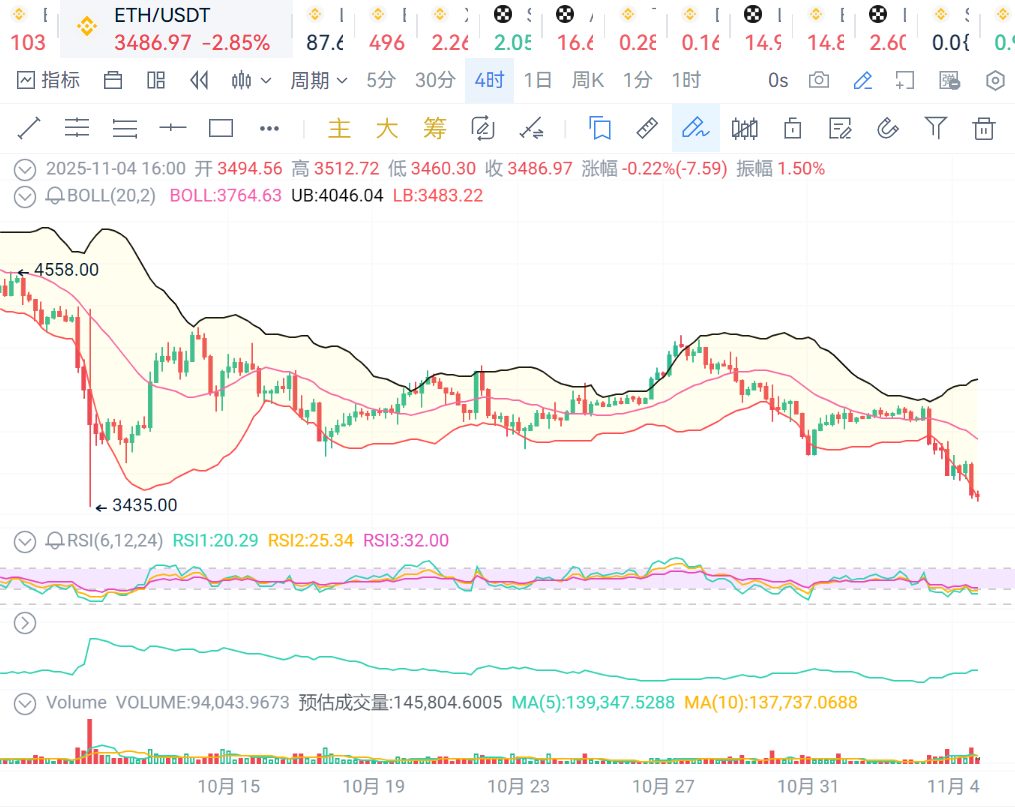Toggle the 筹 chip distribution indicator
The width and height of the screenshot is (1015, 810).
(434, 128)
